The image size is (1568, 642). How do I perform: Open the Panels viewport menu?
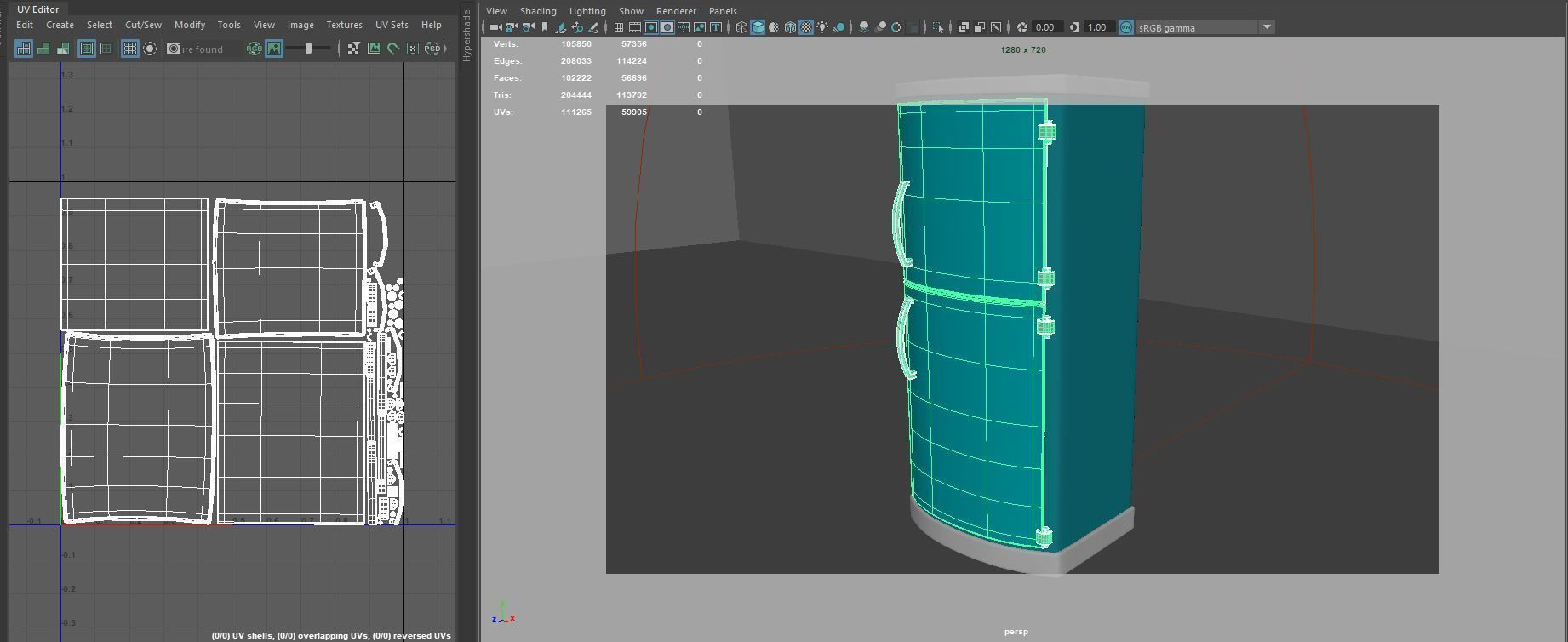723,11
